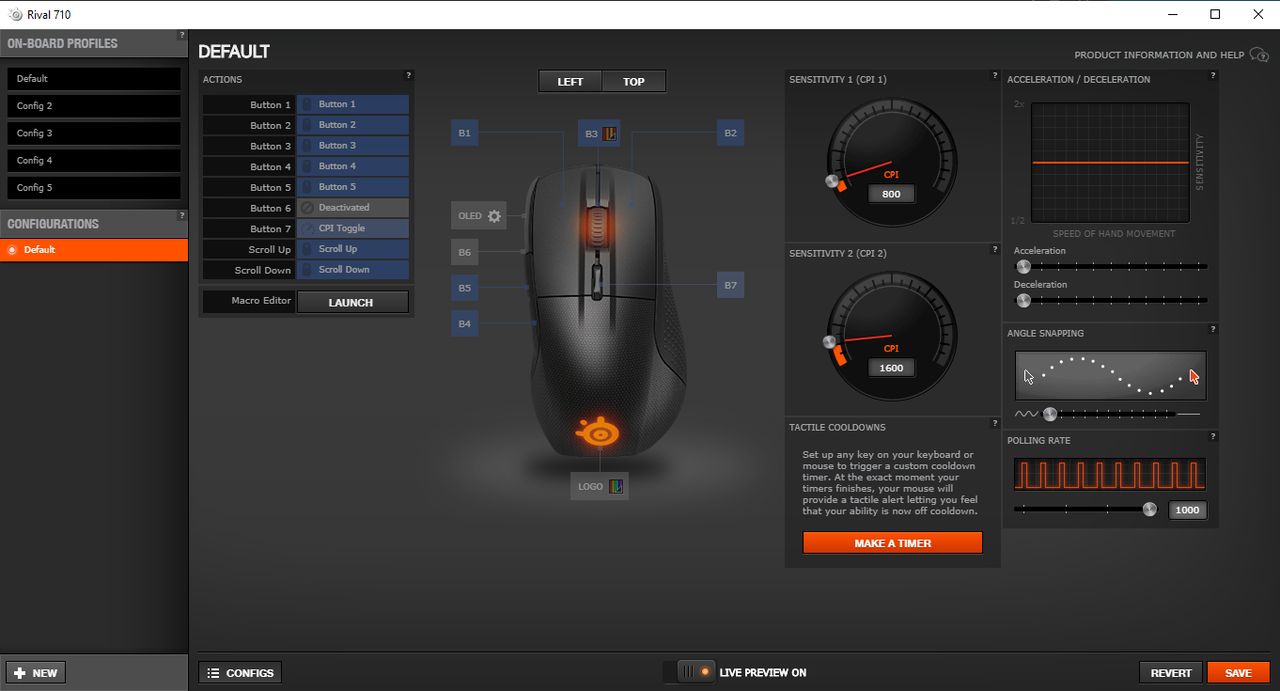Click the Polling Rate slider handle
Viewport: 1280px width, 691px height.
(x=1150, y=509)
